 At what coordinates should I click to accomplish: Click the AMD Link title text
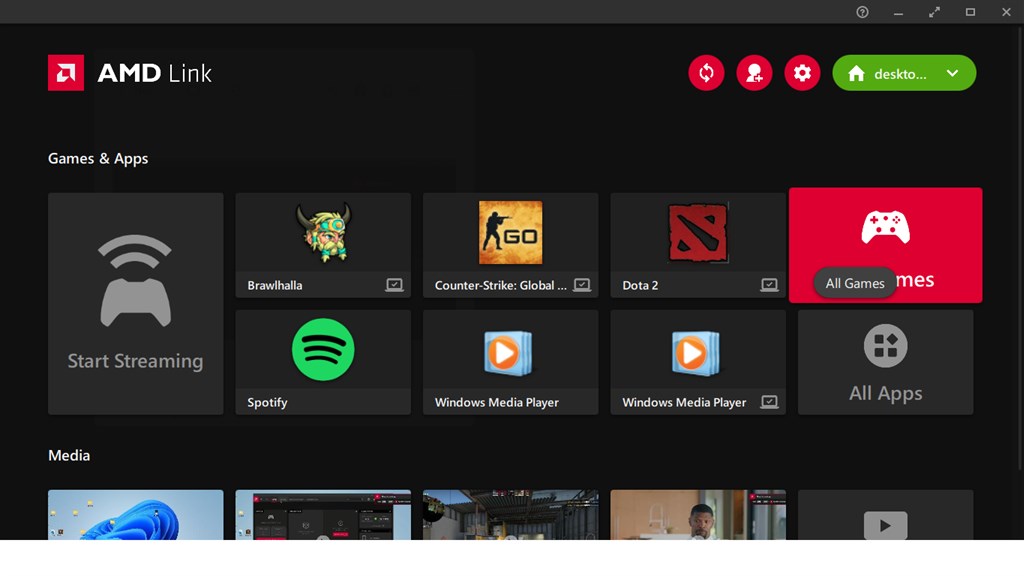155,72
